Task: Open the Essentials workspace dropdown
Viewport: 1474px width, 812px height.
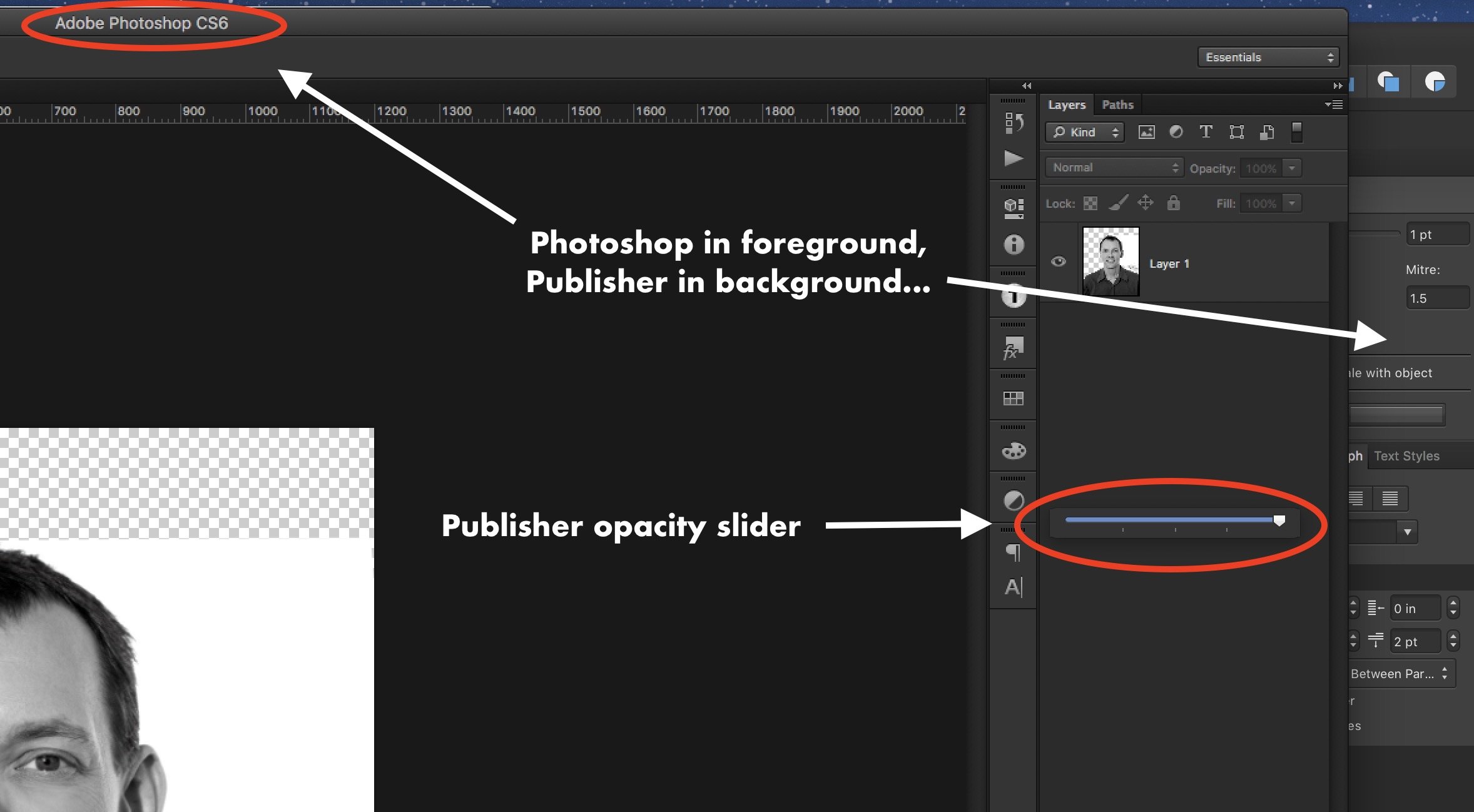Action: [x=1268, y=57]
